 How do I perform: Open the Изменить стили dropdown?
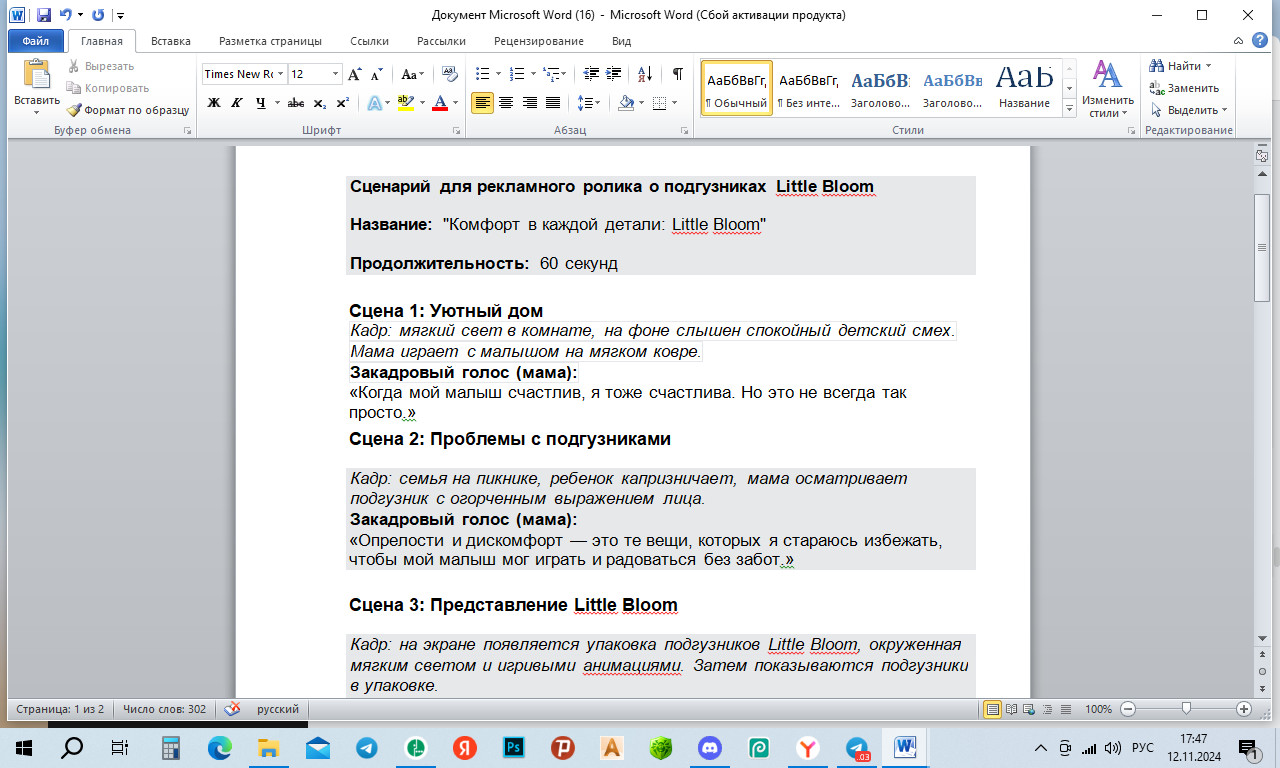(1107, 88)
